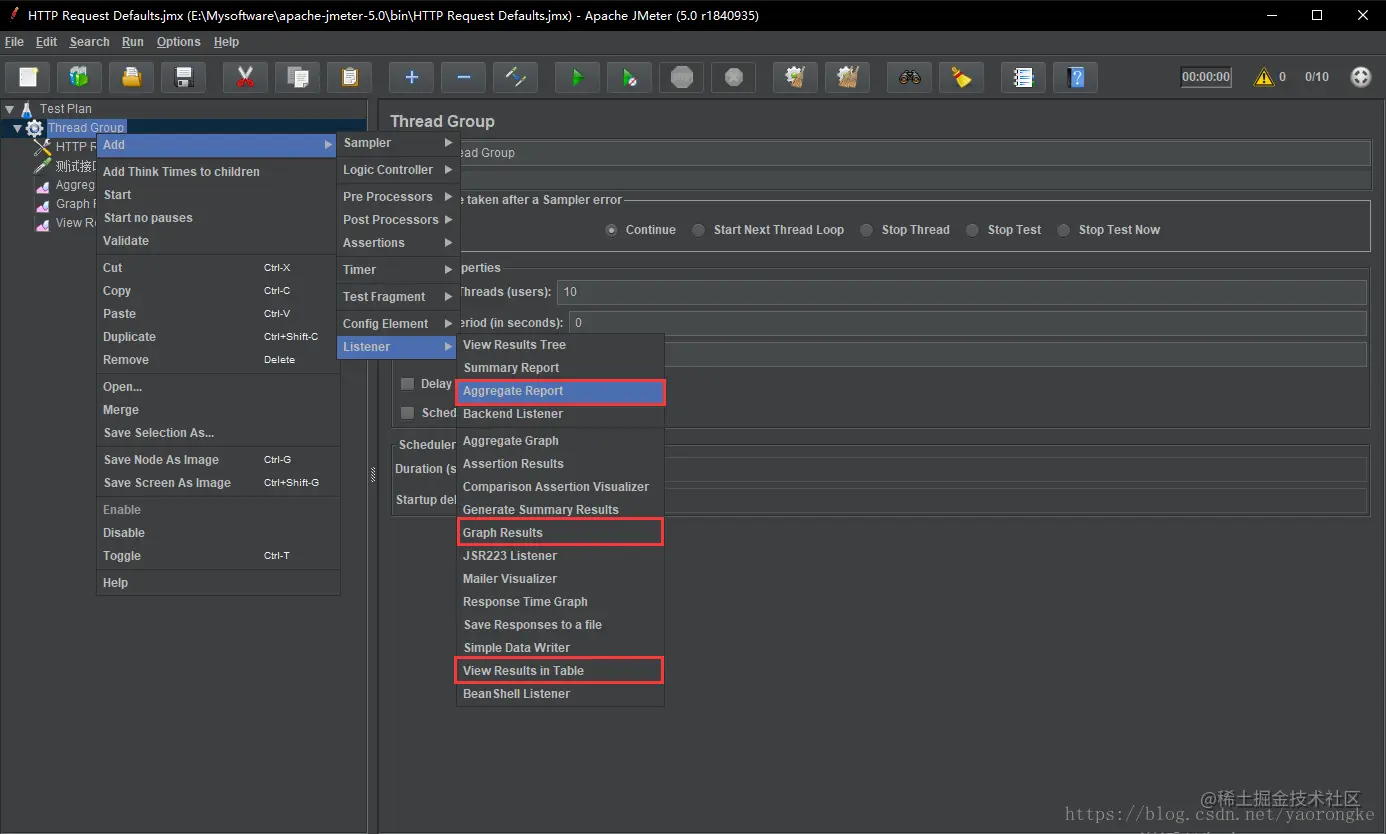Image resolution: width=1386 pixels, height=834 pixels.
Task: Click the minus Collapse All toolbar icon
Action: 463,77
